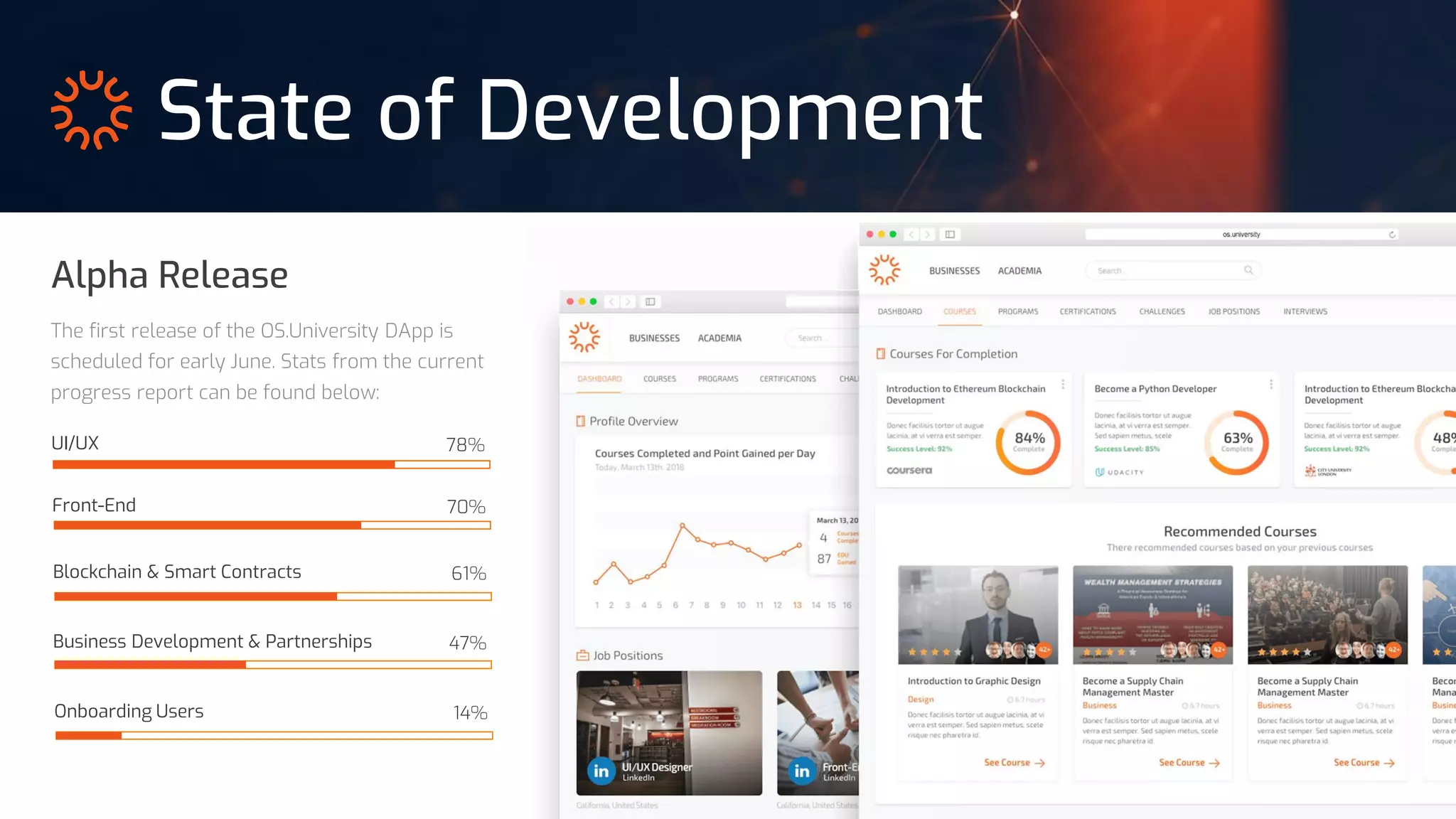Click the forward arrow in front browser window
The height and width of the screenshot is (819, 1456).
click(928, 234)
